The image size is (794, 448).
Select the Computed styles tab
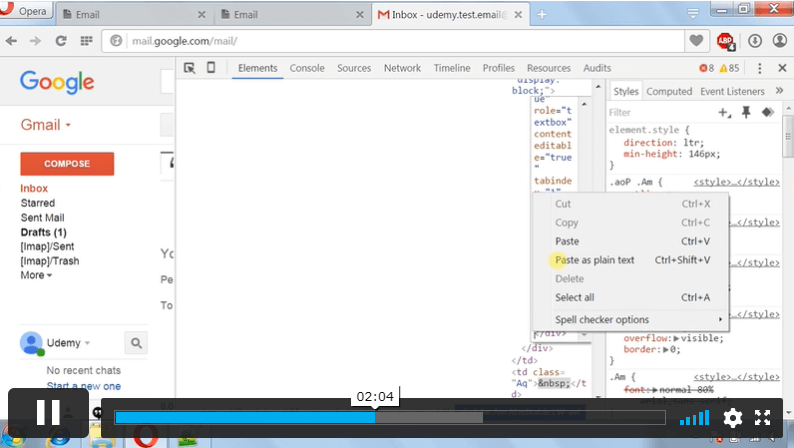coord(669,92)
